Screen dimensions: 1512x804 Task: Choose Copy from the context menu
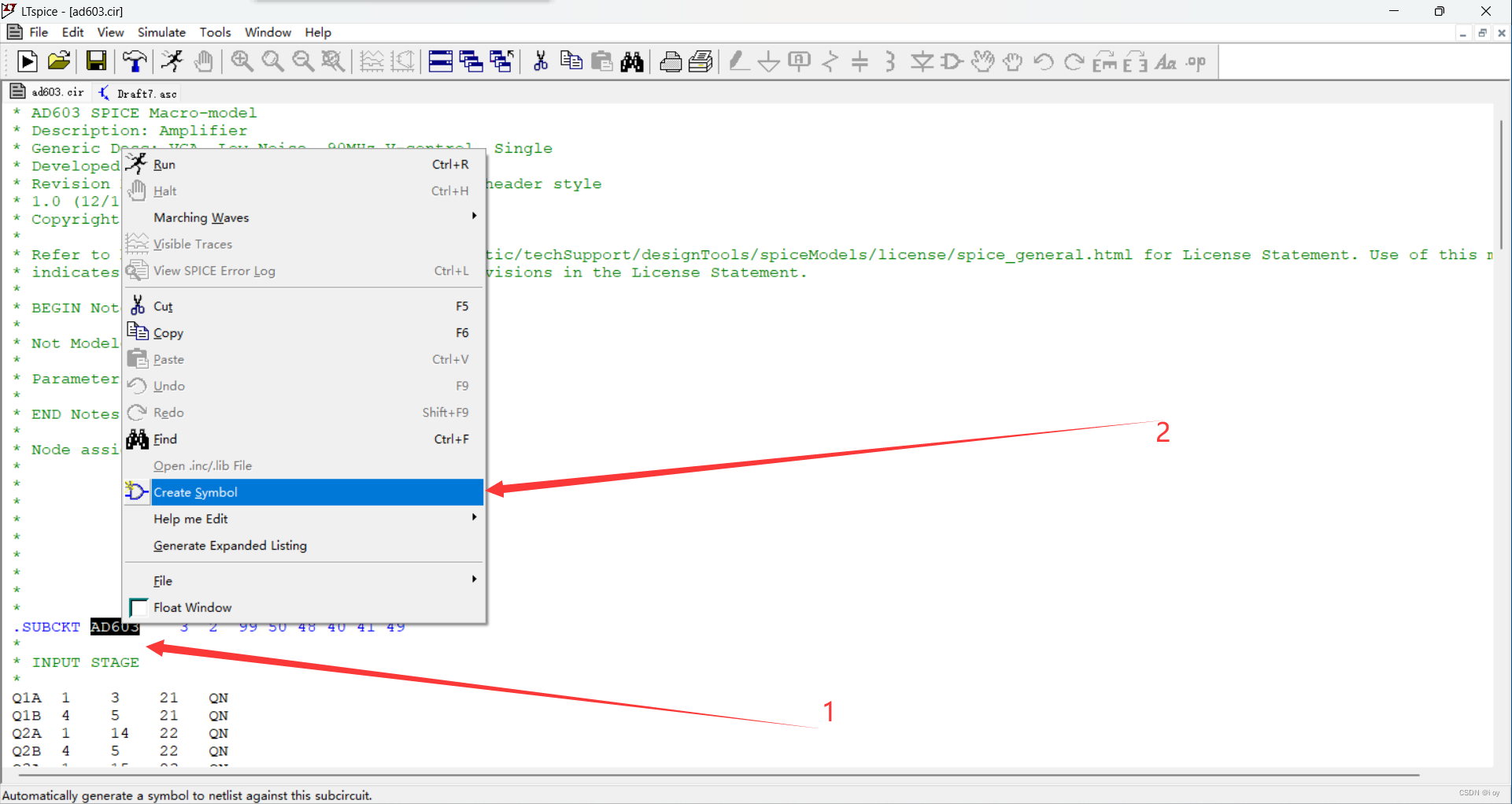(x=304, y=333)
